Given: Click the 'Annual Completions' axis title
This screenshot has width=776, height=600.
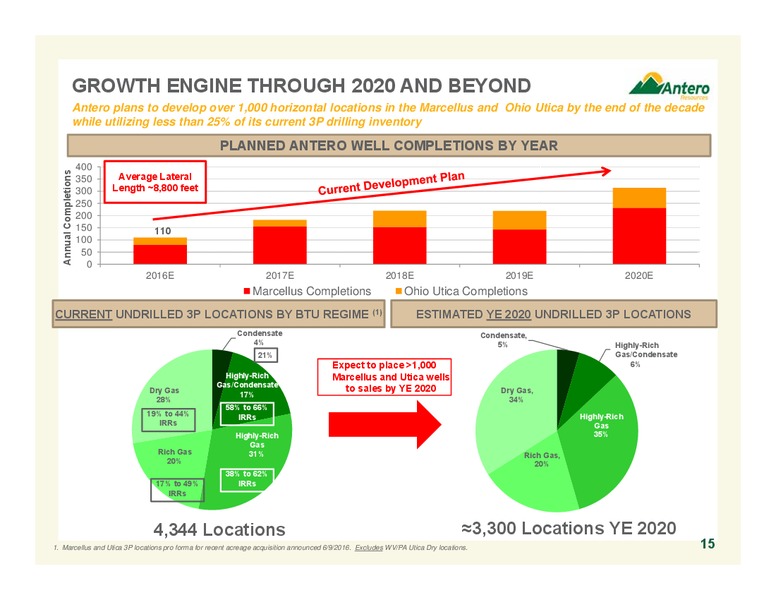Looking at the screenshot, I should tap(67, 217).
